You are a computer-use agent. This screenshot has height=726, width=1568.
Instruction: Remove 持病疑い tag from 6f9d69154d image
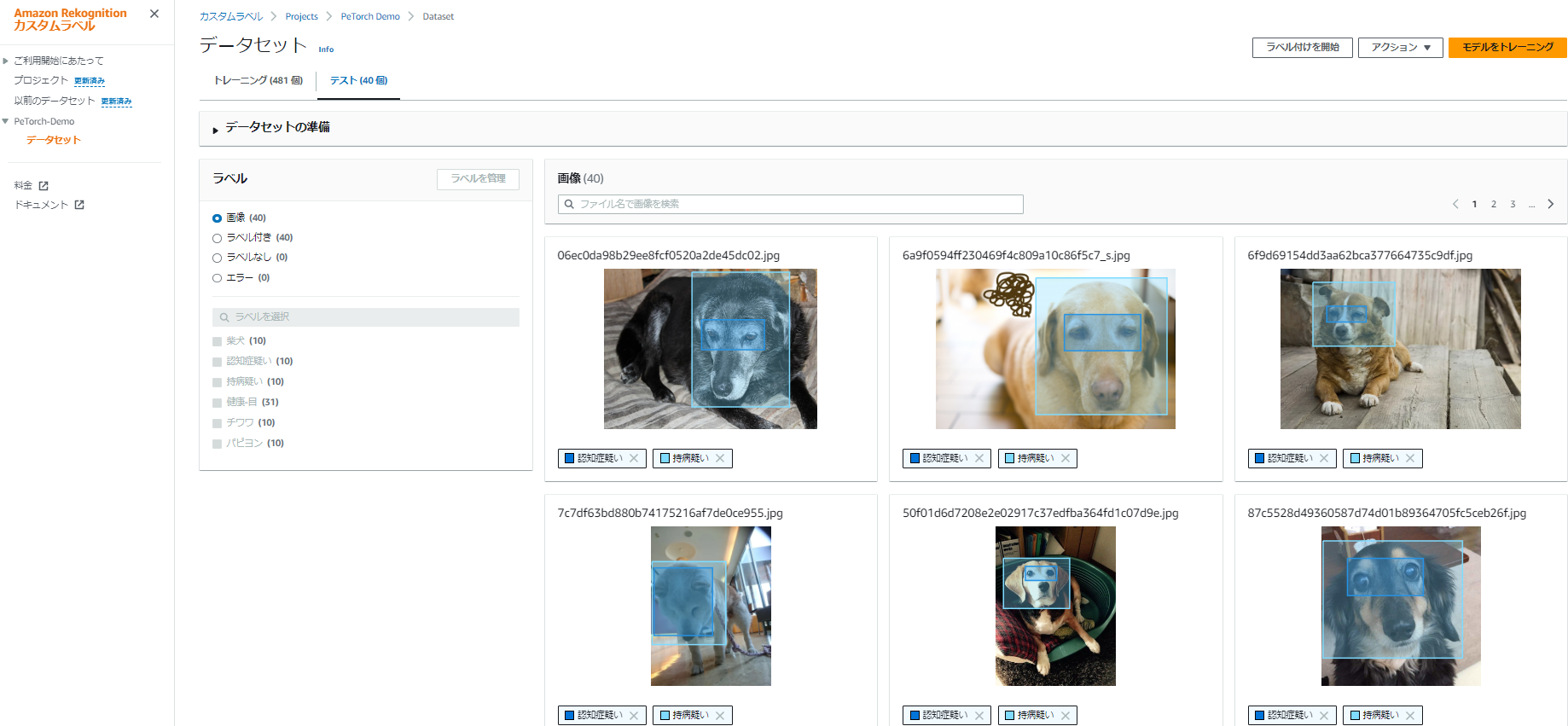coord(1410,458)
